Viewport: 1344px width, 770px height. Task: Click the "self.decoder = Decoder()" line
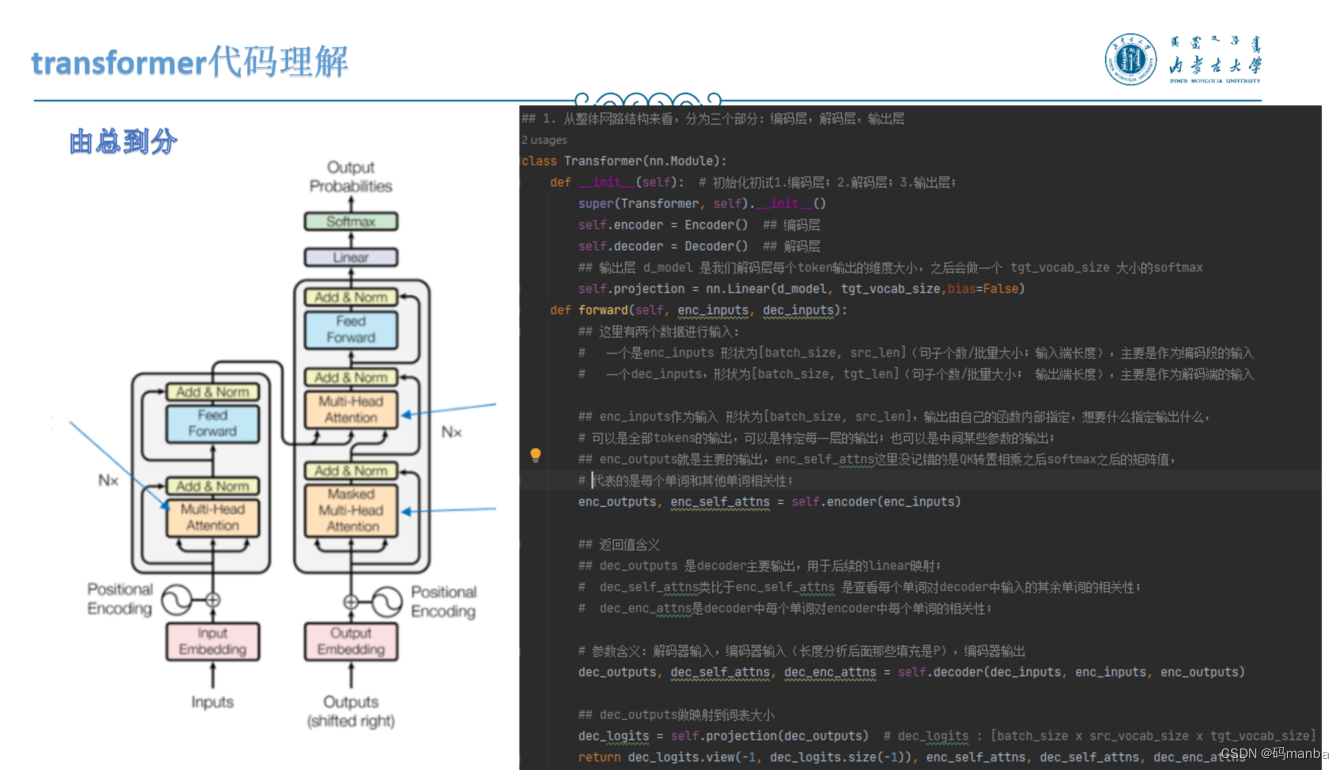coord(663,246)
